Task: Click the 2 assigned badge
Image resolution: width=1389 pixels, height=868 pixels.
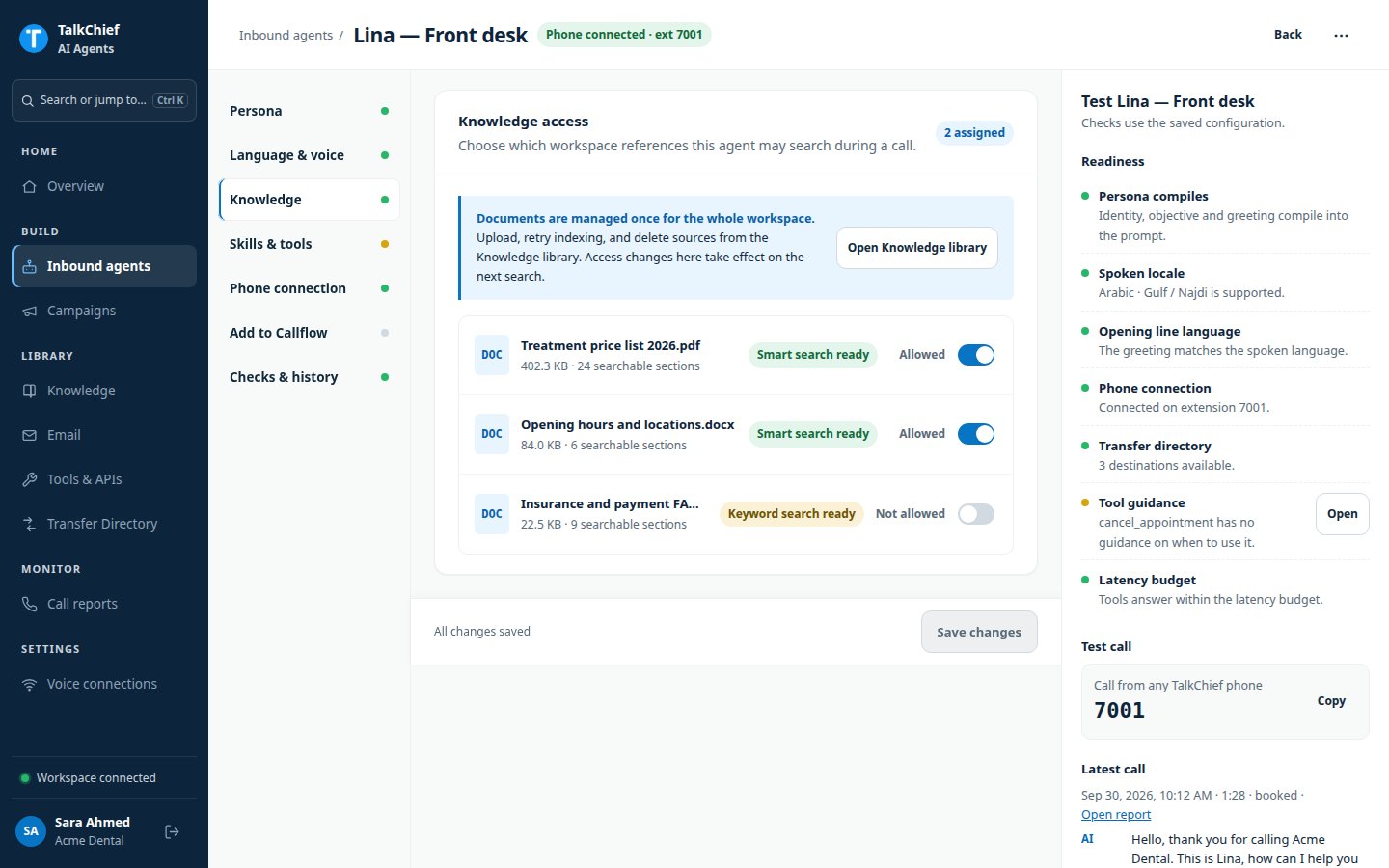Action: click(x=974, y=133)
